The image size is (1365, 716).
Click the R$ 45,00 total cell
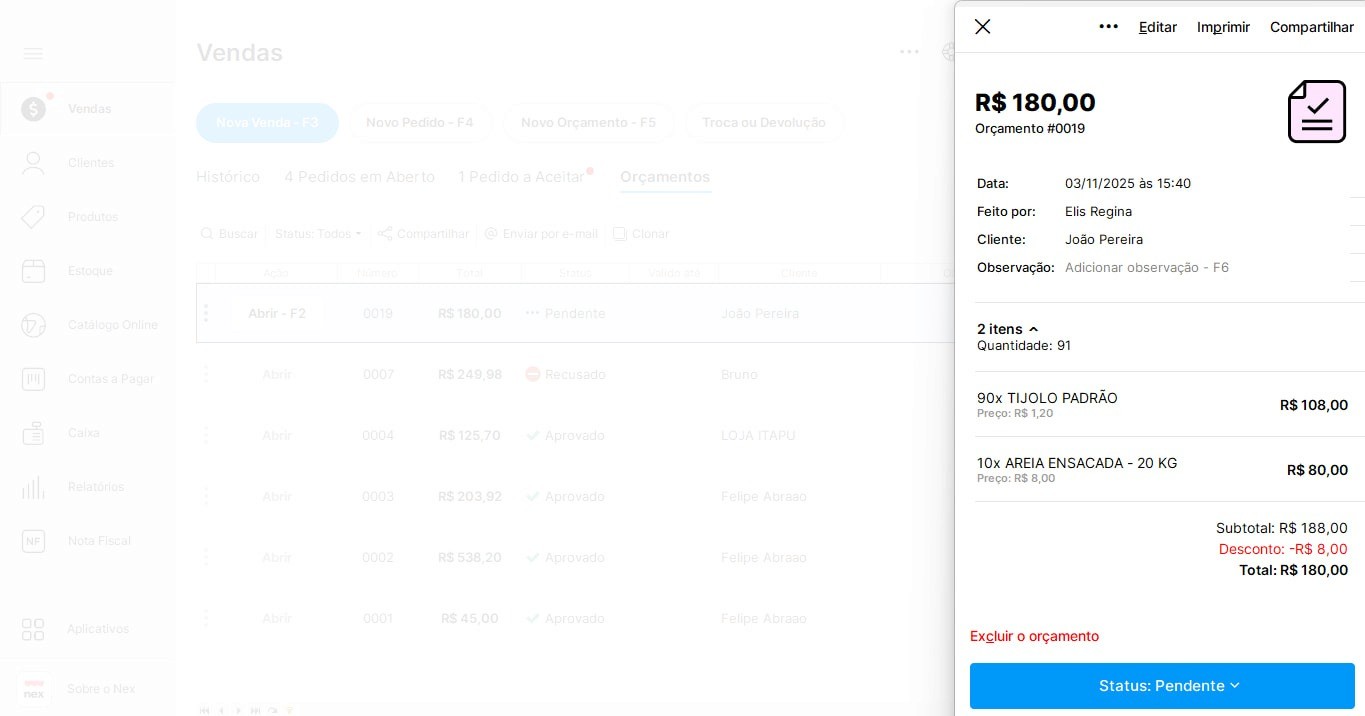point(470,619)
